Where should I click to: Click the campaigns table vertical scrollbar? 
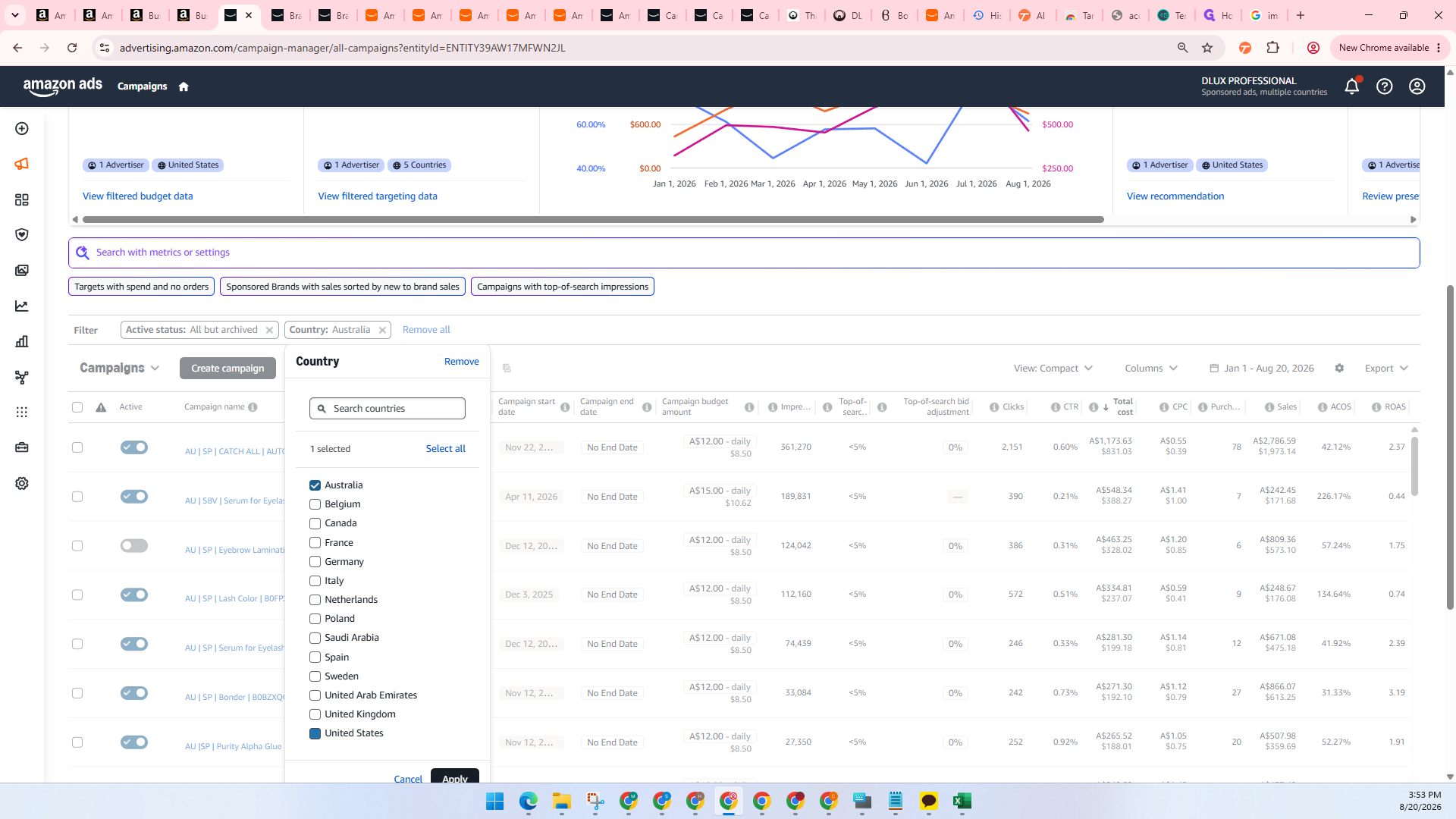[1414, 466]
